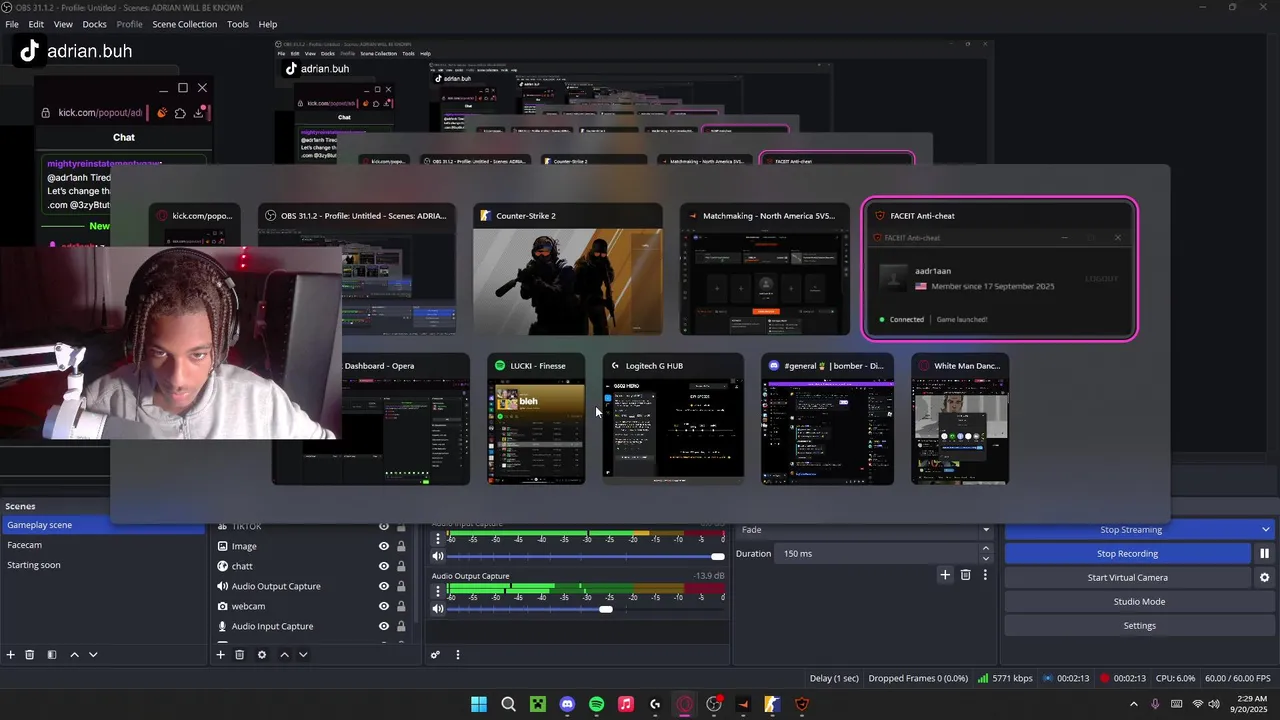
Task: Unlock the Image source lock icon
Action: click(401, 546)
